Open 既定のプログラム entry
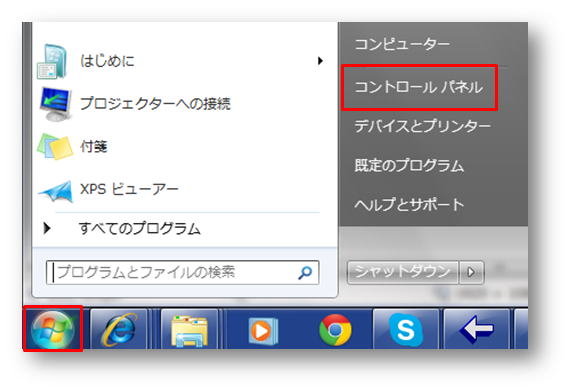 tap(409, 165)
